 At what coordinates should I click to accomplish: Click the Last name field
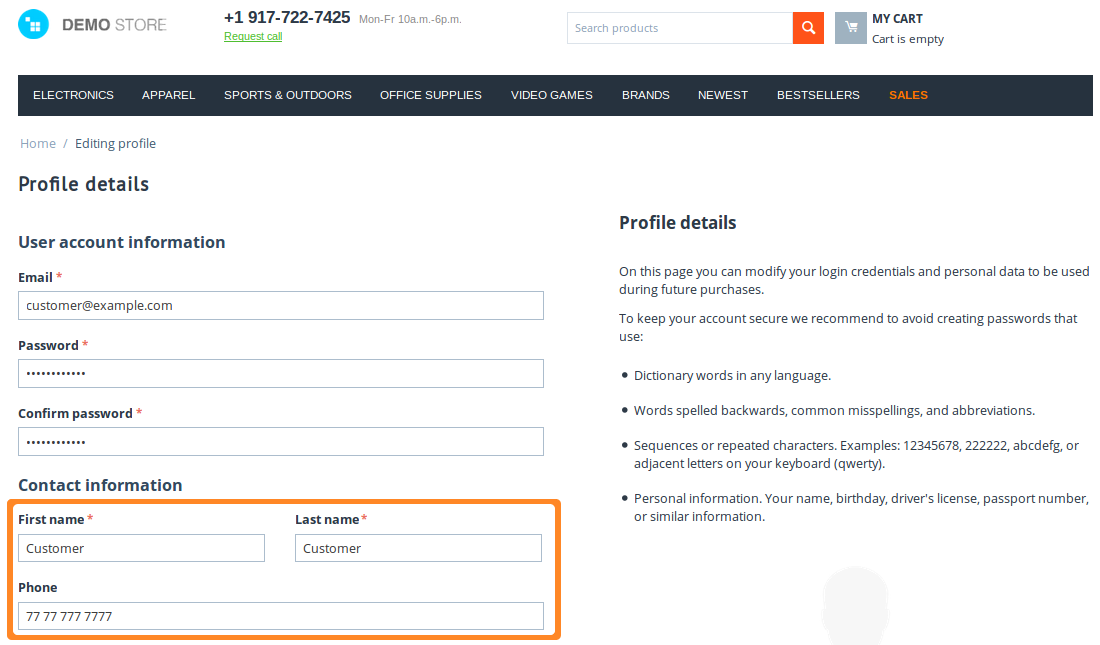click(418, 548)
